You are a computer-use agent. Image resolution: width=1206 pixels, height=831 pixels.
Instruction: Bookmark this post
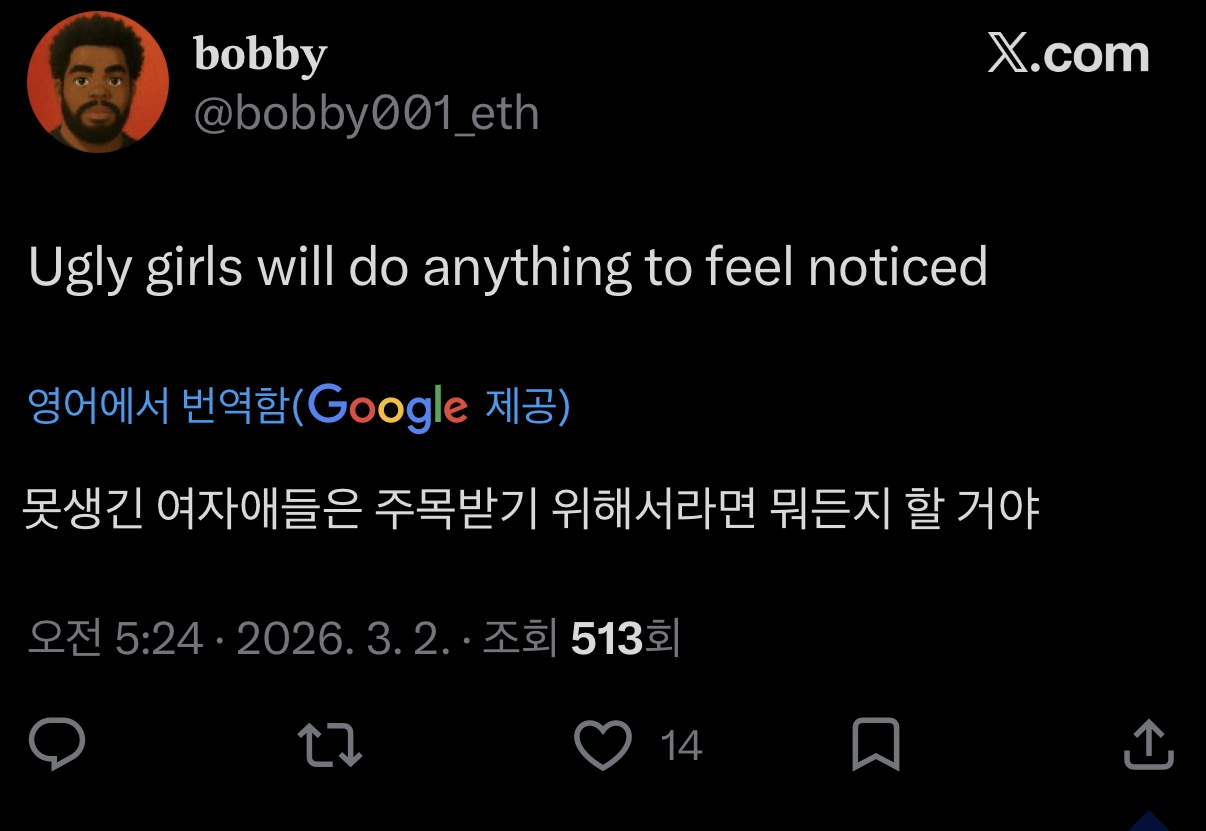(875, 746)
